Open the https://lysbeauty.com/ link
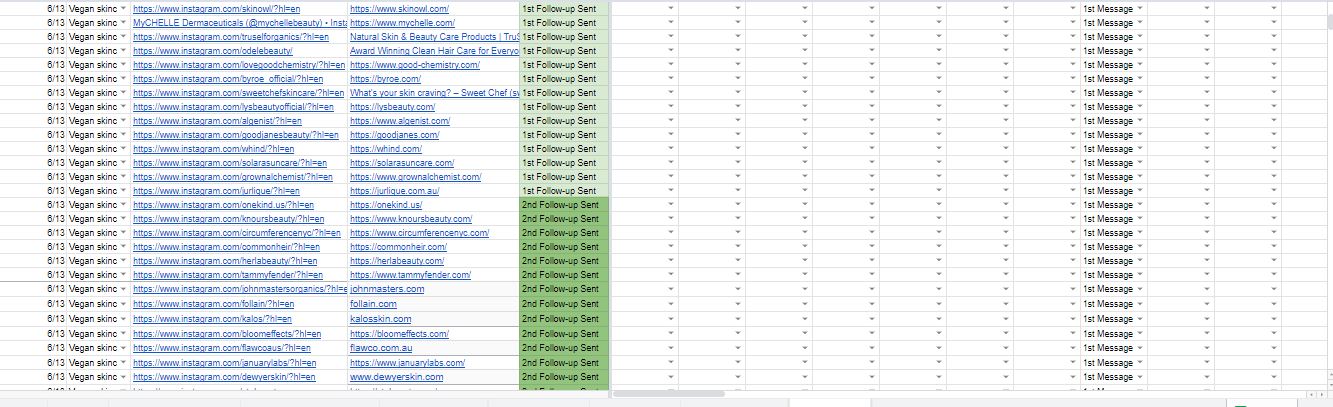The height and width of the screenshot is (407, 1333). click(x=392, y=106)
